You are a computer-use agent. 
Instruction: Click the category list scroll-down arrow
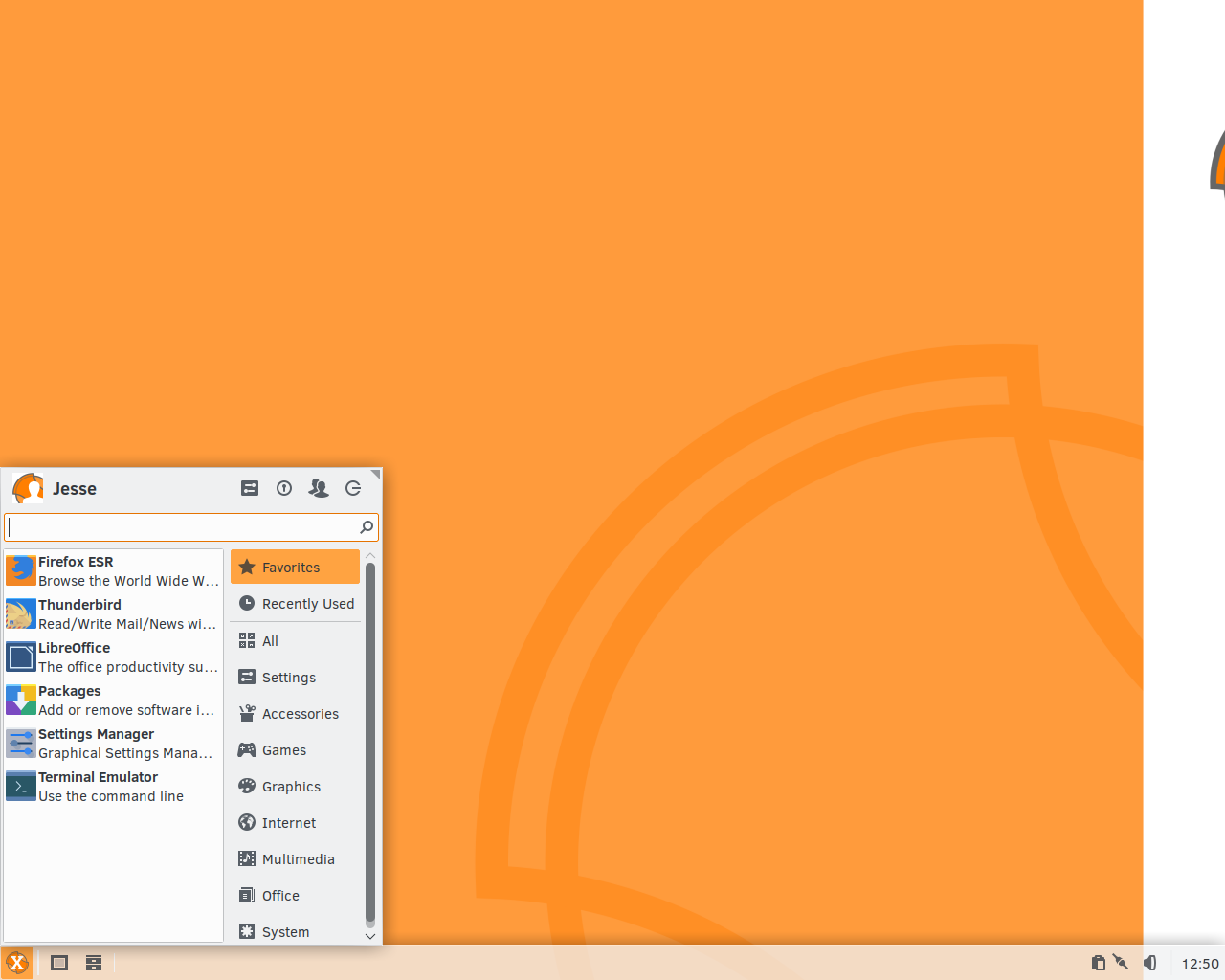370,936
